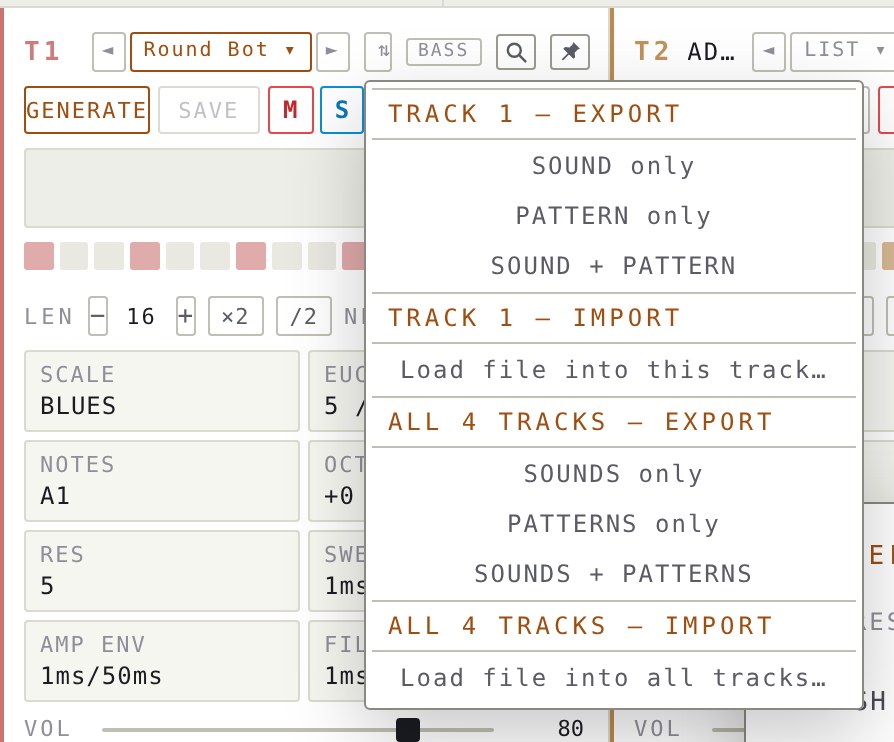
Task: Open the Round Bot preset dropdown
Action: click(221, 52)
